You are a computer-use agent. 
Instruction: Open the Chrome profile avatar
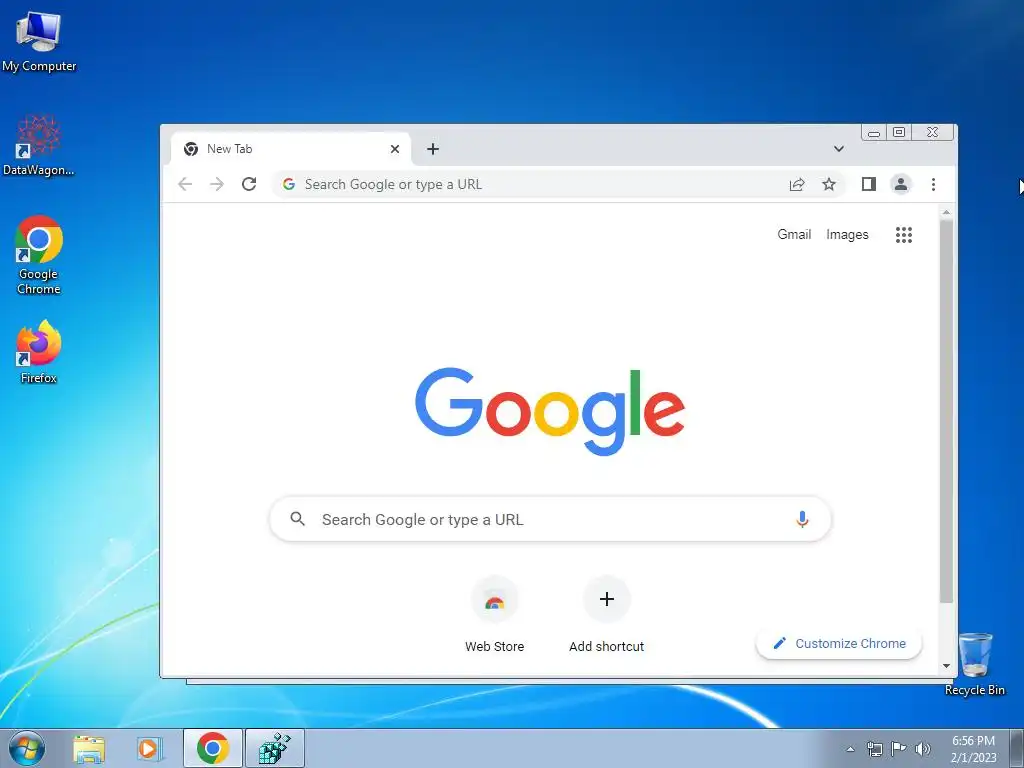901,184
